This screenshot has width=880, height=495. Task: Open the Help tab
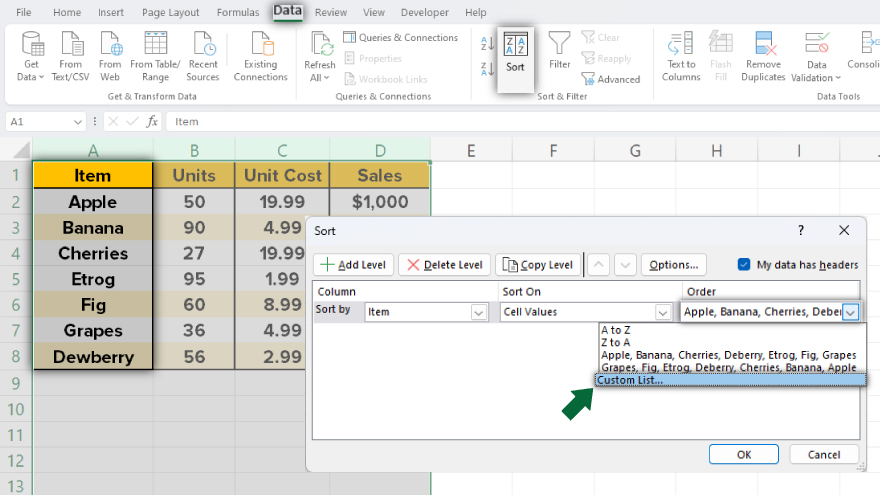tap(475, 12)
